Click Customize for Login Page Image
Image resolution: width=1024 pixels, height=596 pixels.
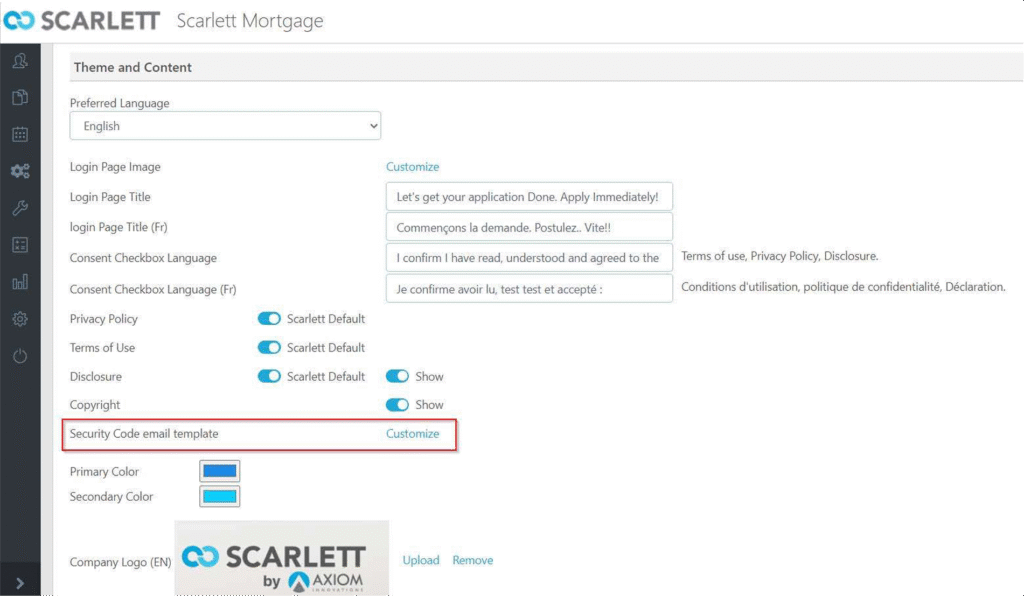412,166
